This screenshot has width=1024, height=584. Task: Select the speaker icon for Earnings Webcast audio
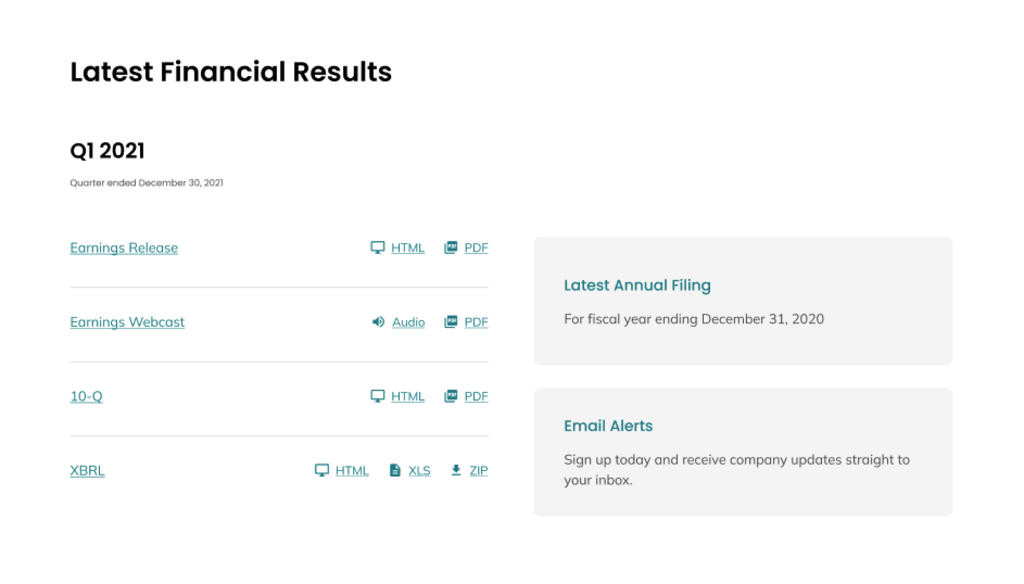377,321
